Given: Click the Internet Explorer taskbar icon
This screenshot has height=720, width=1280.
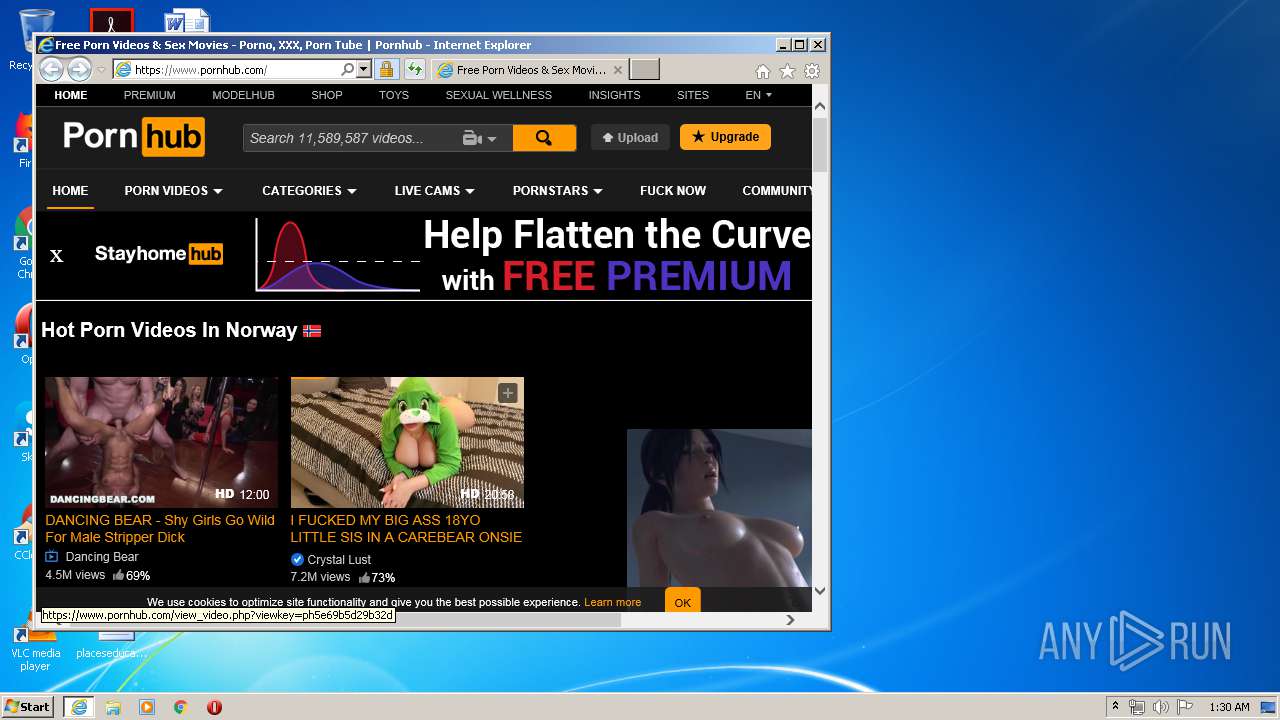Looking at the screenshot, I should (79, 707).
